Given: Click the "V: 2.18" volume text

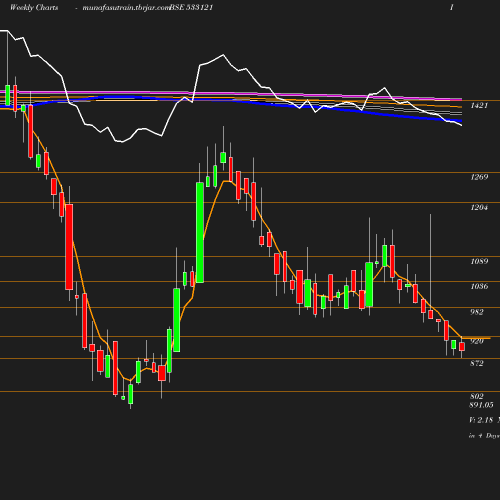Looking at the screenshot, I should [x=481, y=420].
